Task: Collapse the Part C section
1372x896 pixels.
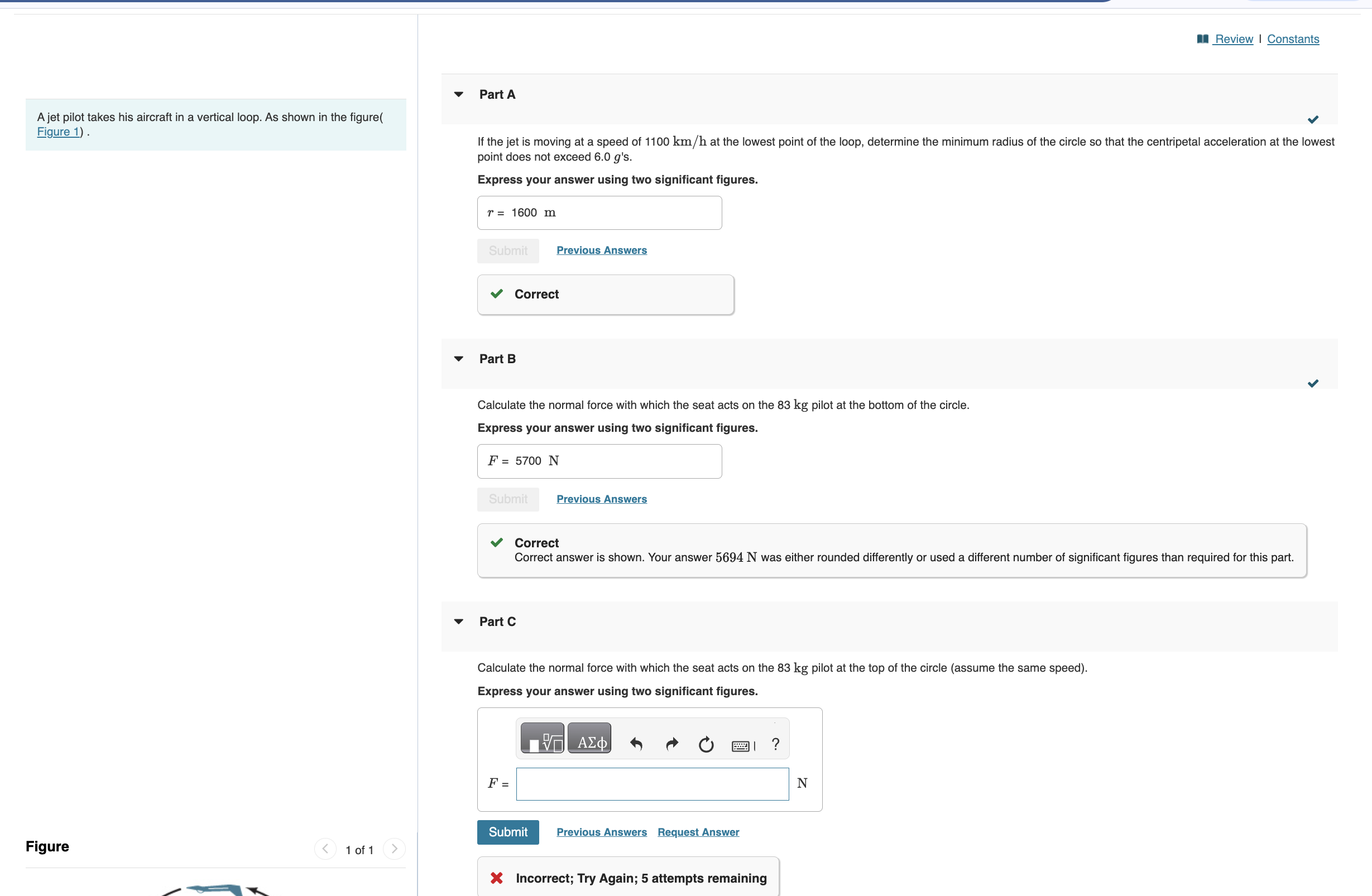Action: pyautogui.click(x=459, y=622)
